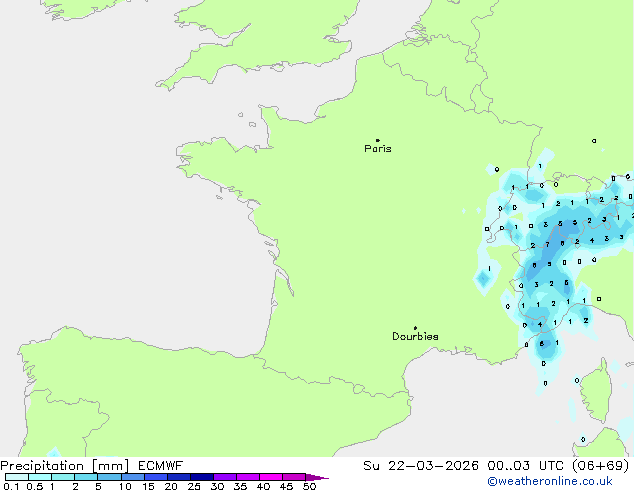
Task: Click the legend label '45'
Action: point(286,486)
